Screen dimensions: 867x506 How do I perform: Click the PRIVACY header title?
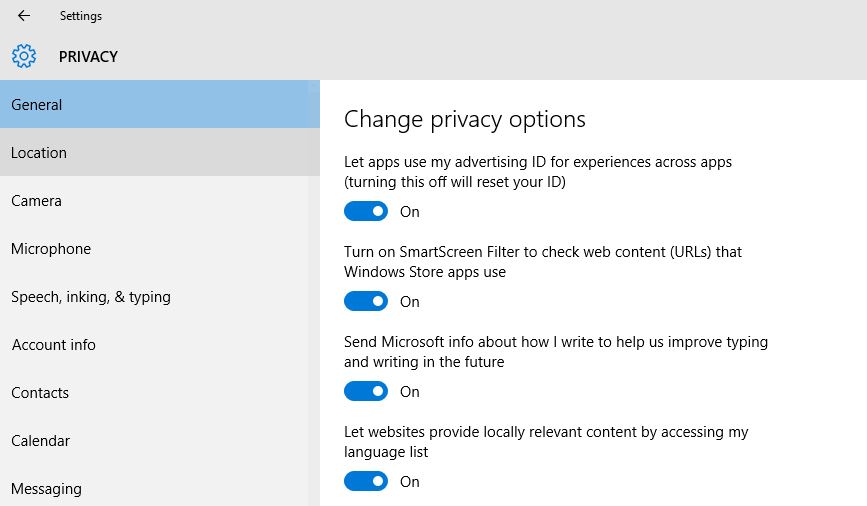pyautogui.click(x=88, y=56)
